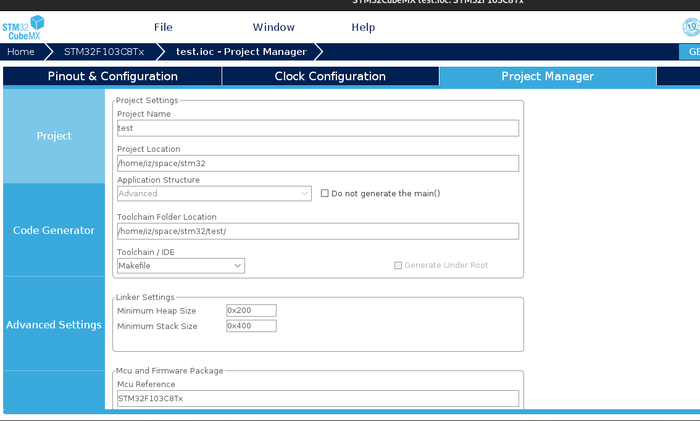
Task: Click the Project Settings group label
Action: pos(147,100)
